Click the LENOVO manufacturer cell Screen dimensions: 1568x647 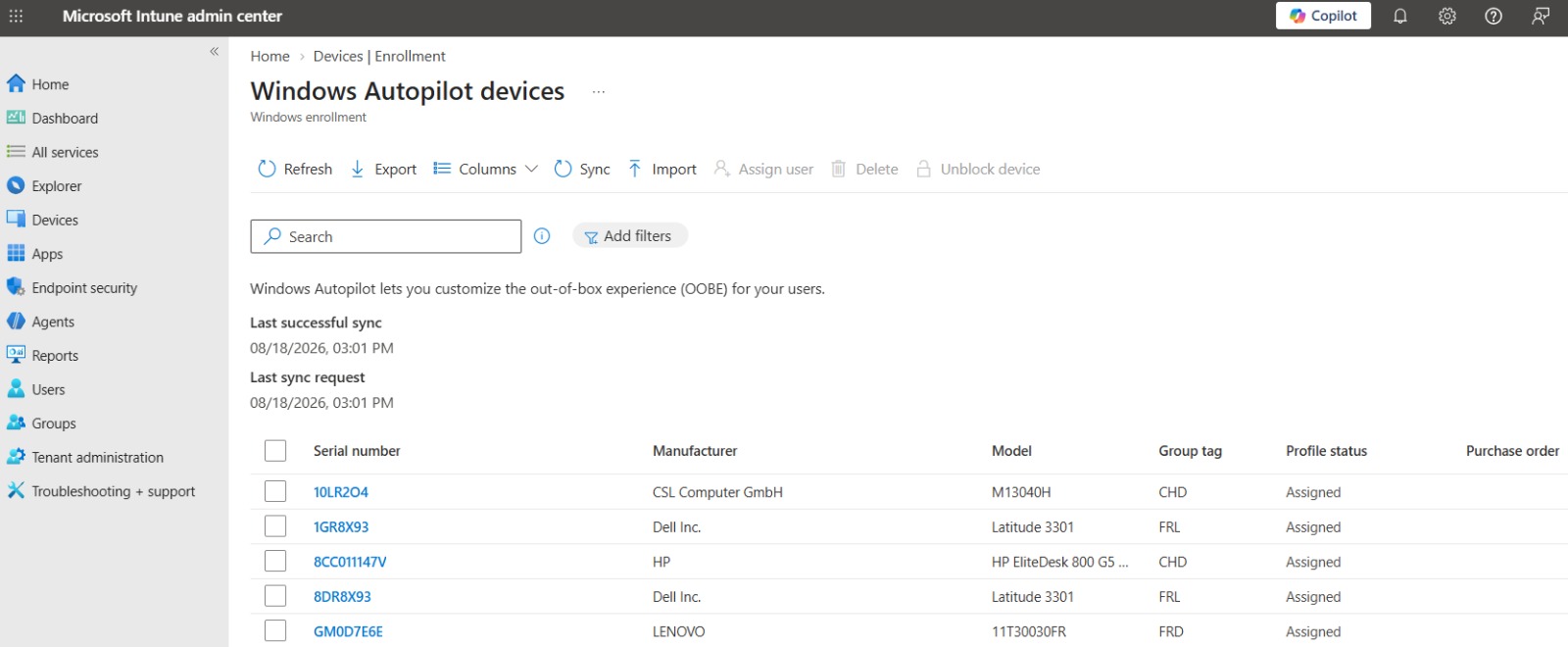678,631
